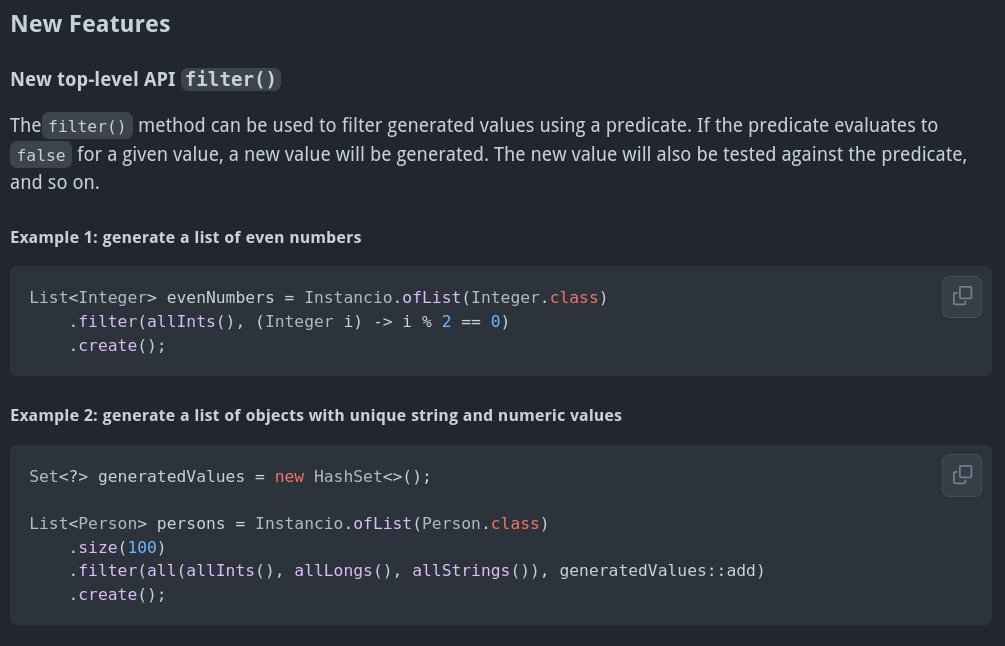The image size is (1005, 646).
Task: Click the number 100 in .size()
Action: (142, 547)
